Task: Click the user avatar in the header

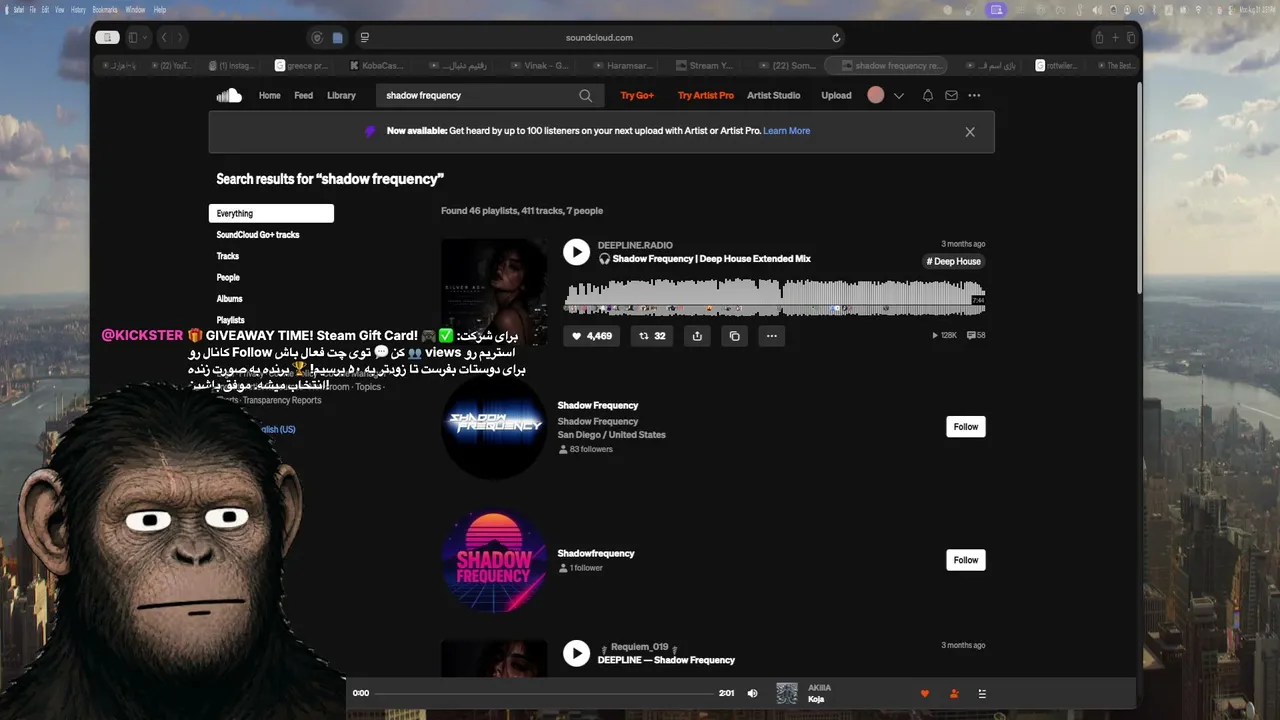Action: pos(876,95)
